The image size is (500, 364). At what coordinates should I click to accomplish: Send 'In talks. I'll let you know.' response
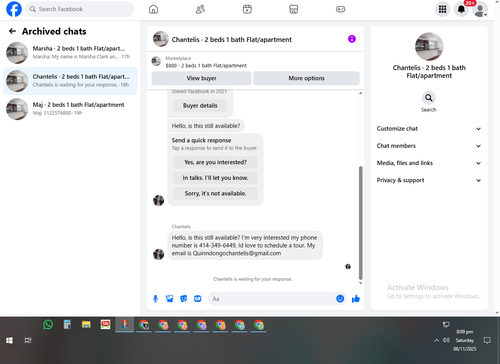(x=215, y=178)
